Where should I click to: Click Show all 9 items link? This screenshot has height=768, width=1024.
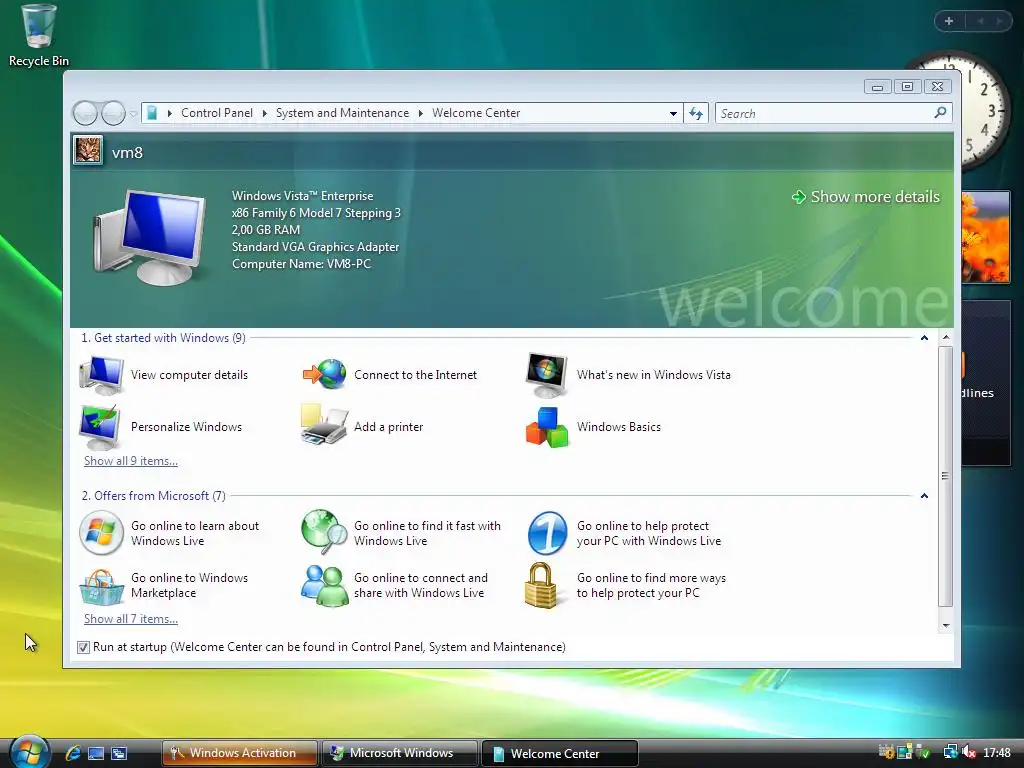click(131, 460)
